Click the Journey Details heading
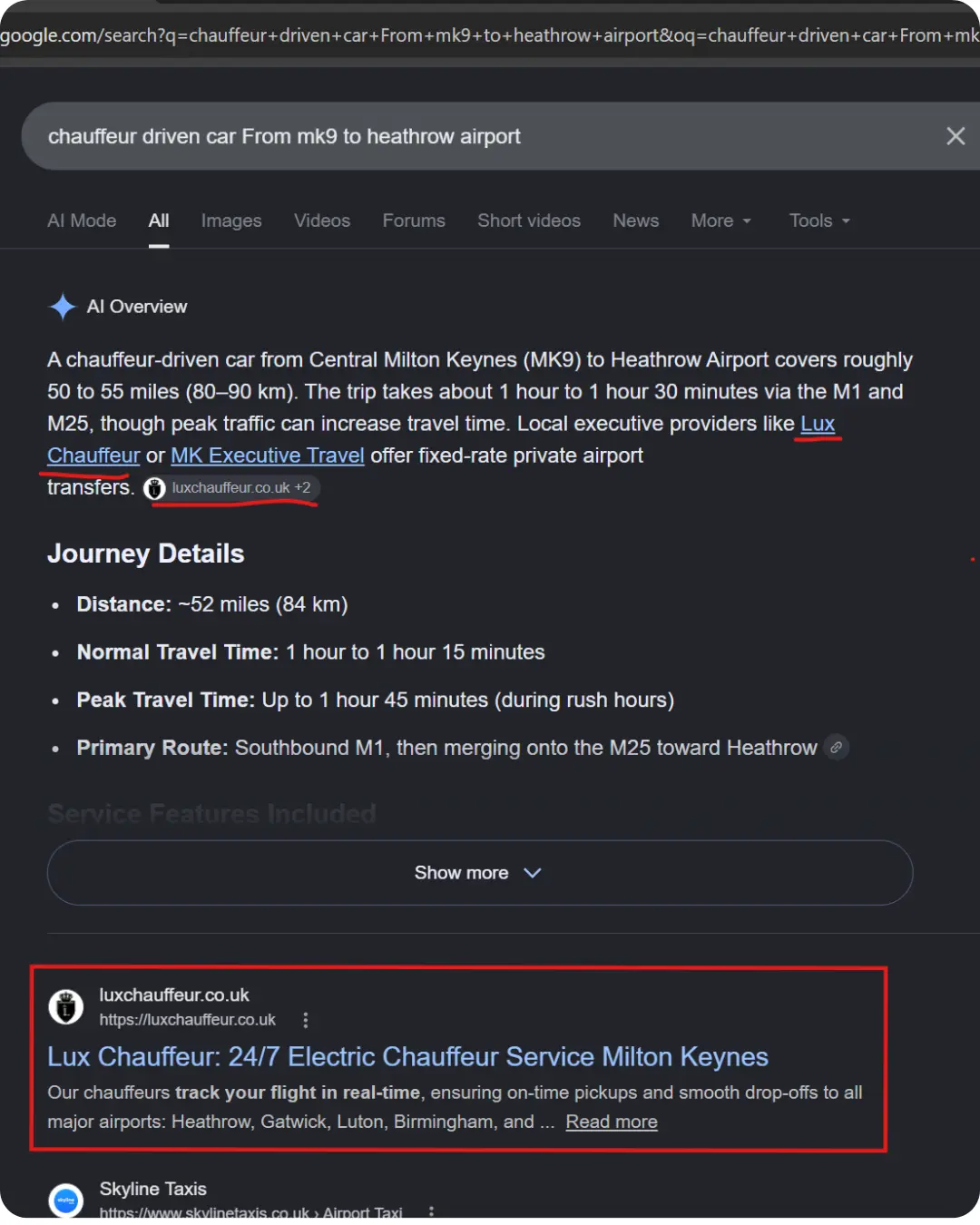 click(146, 554)
